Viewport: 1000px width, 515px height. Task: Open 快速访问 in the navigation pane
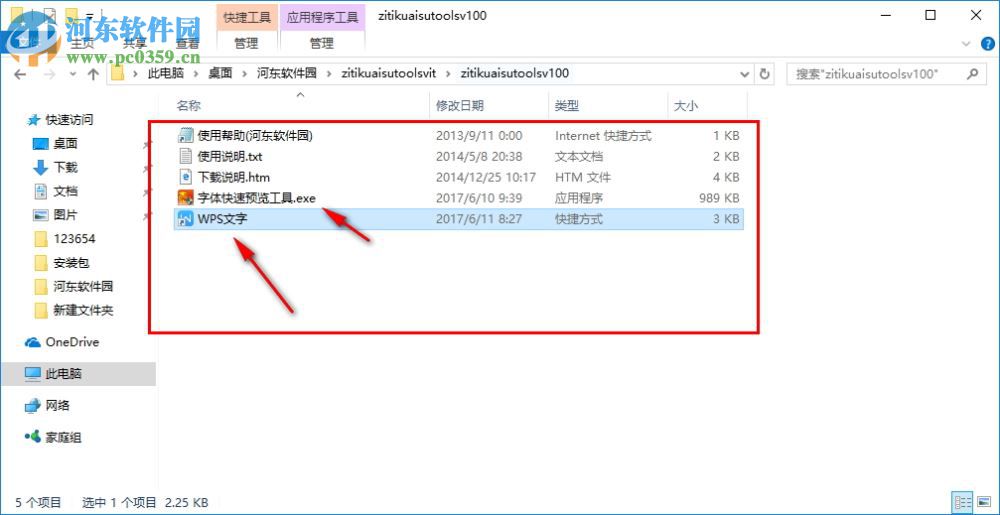click(69, 120)
